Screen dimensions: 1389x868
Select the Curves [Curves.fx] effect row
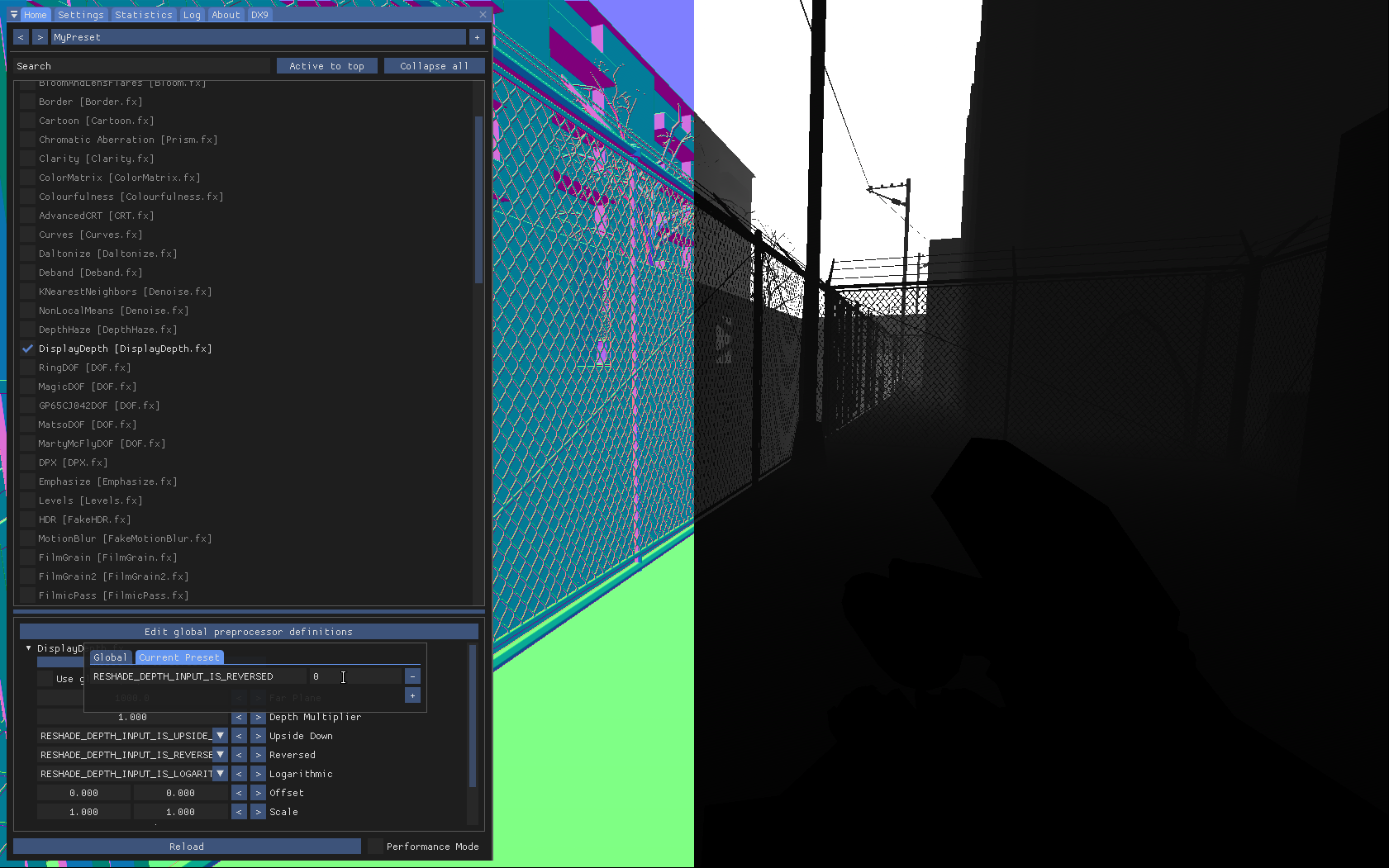[x=90, y=235]
